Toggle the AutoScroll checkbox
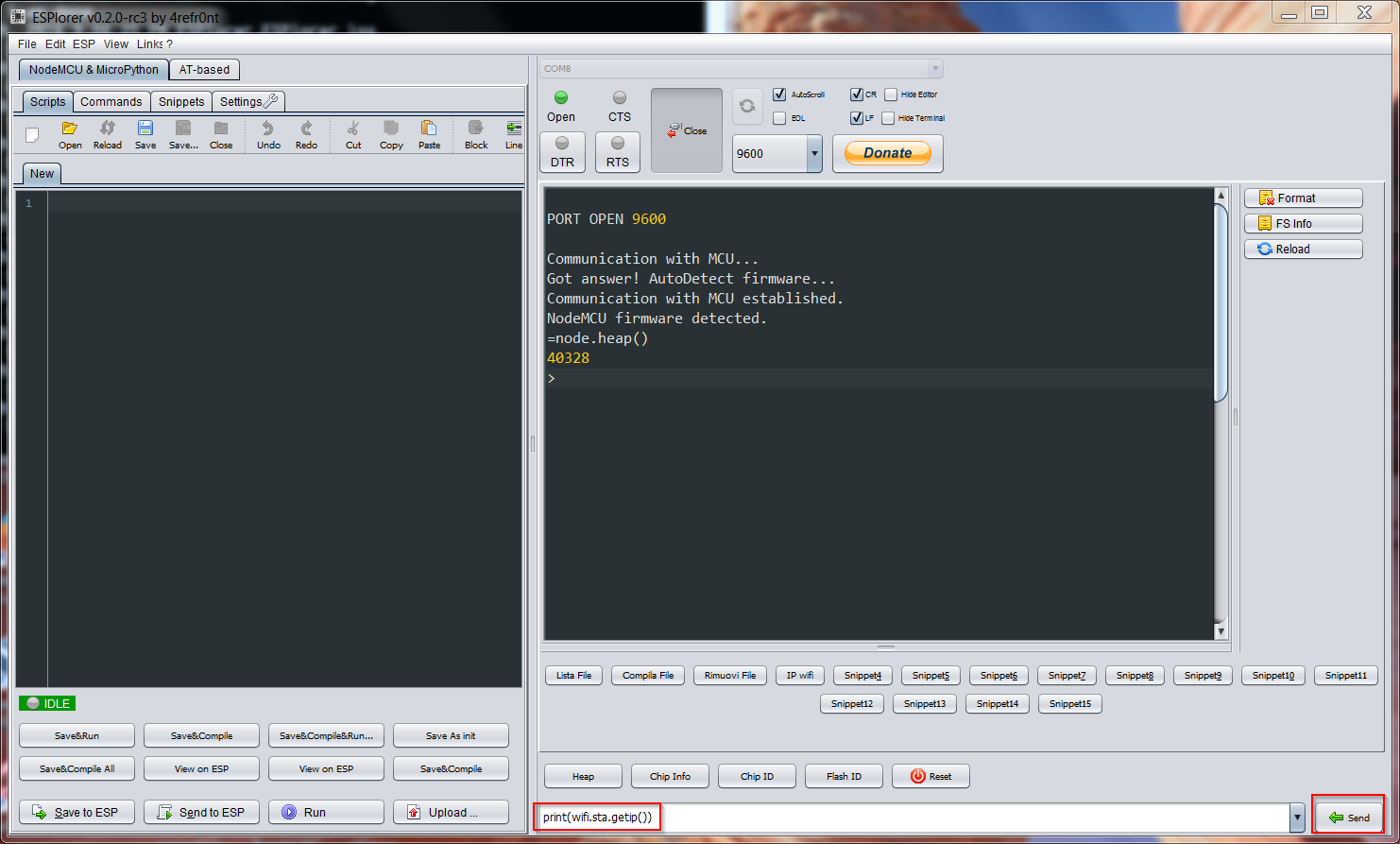Screen dimensions: 1400x844 pyautogui.click(x=779, y=95)
